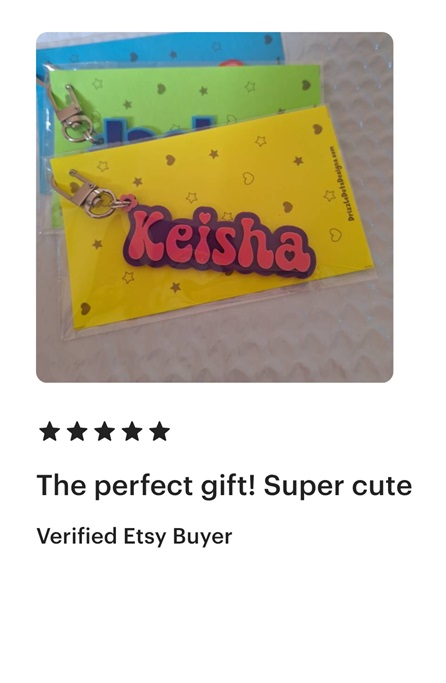This screenshot has height=683, width=446.
Task: Click the first rating star
Action: (49, 432)
